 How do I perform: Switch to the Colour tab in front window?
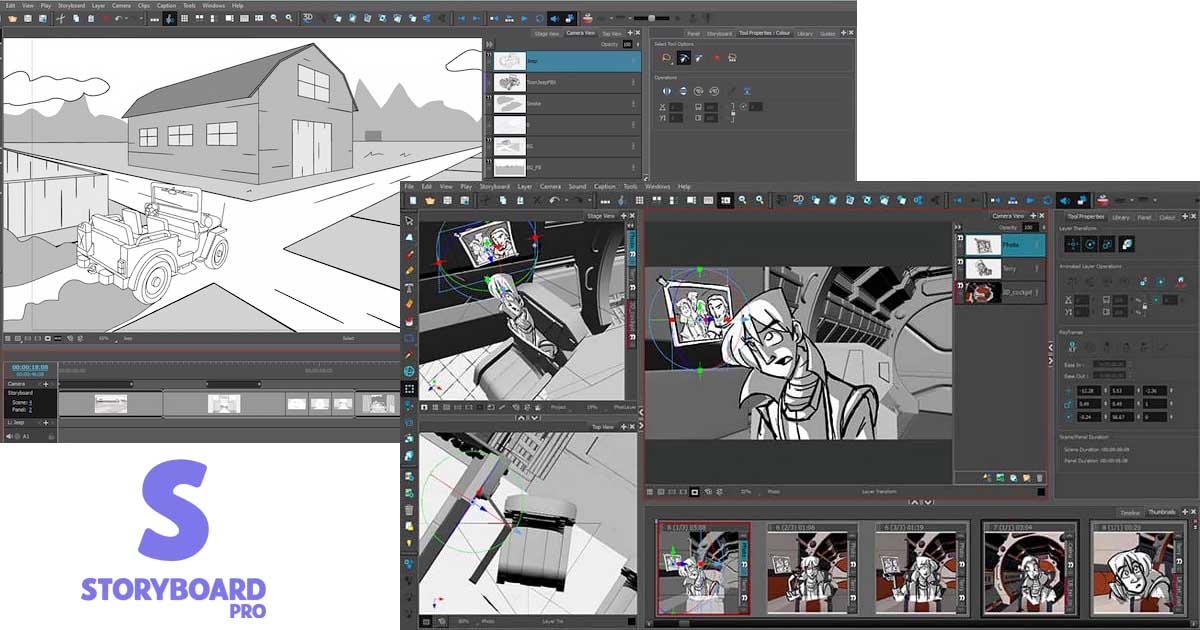[x=1167, y=217]
